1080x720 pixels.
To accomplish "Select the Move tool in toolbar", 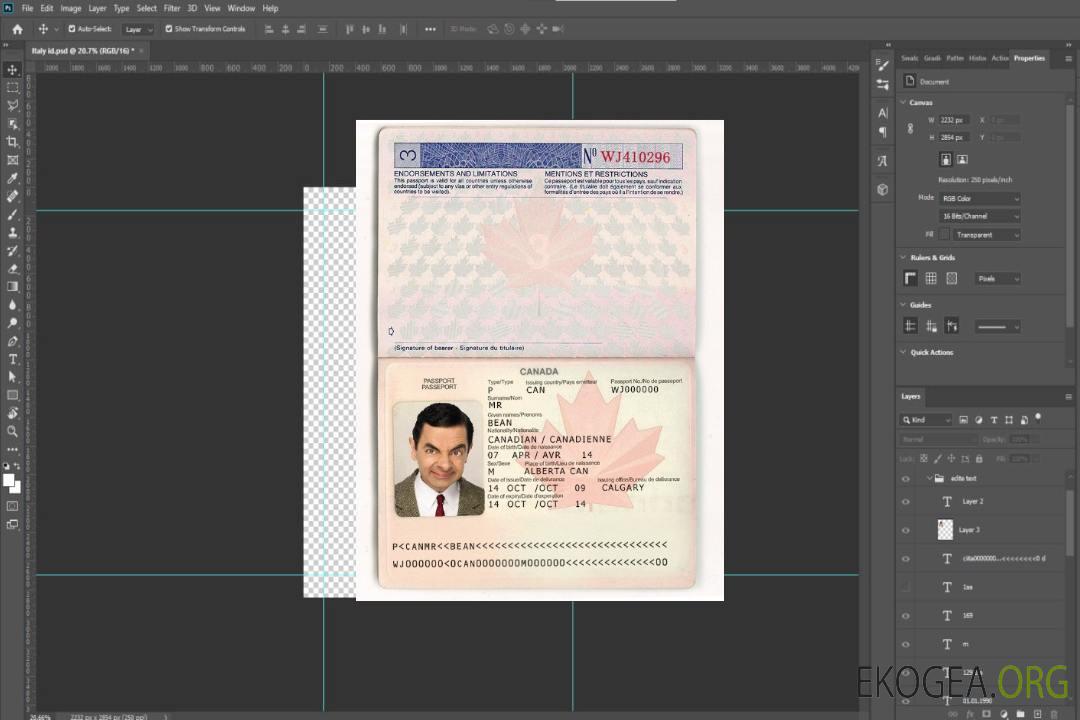I will pyautogui.click(x=12, y=70).
